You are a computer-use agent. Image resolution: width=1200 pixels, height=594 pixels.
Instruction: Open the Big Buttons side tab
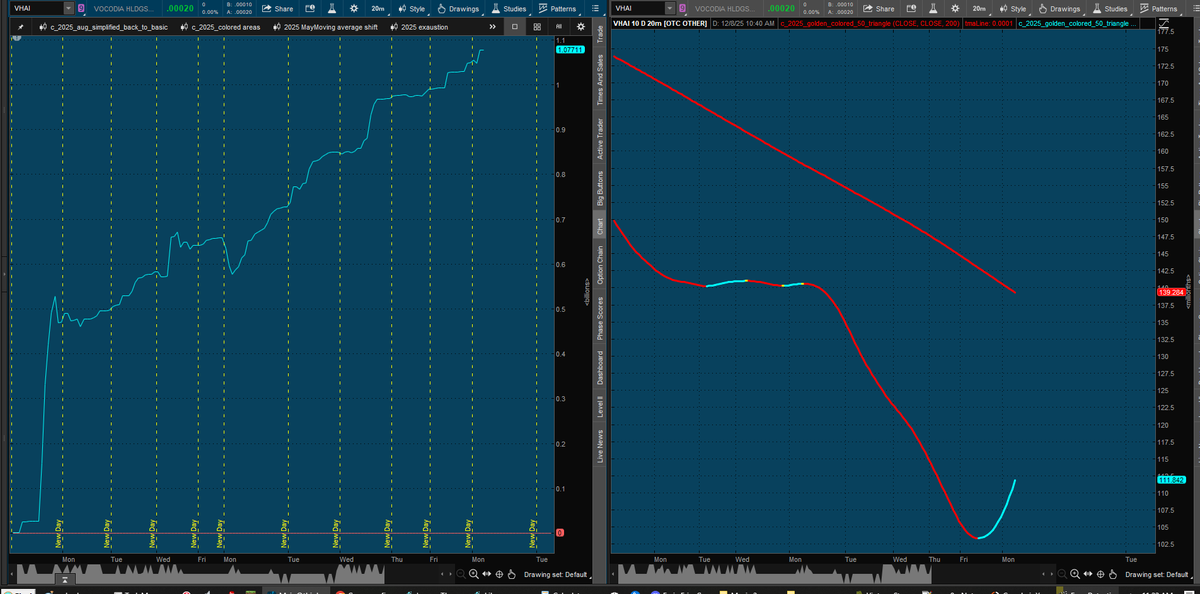pyautogui.click(x=600, y=187)
